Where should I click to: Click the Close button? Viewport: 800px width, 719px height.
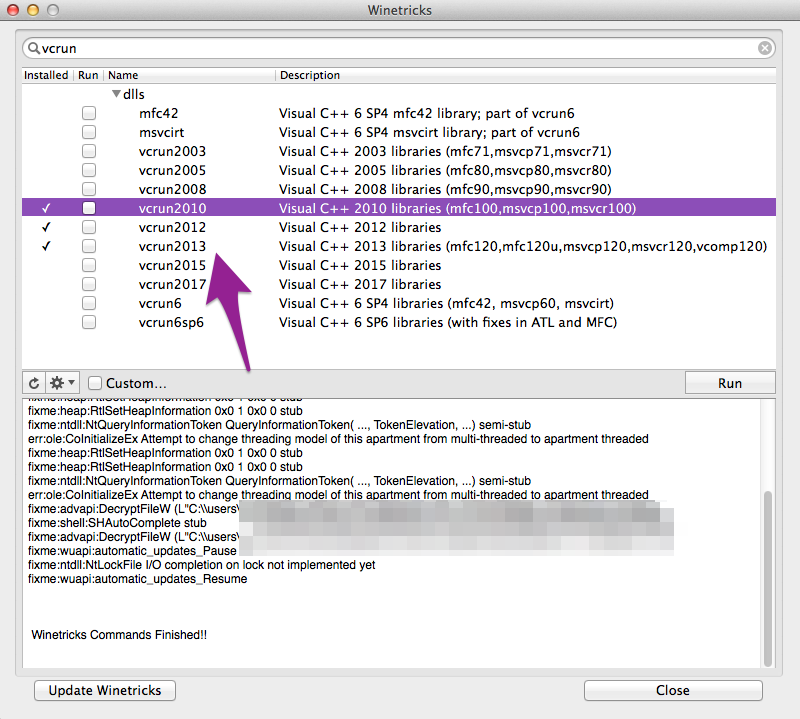(x=673, y=690)
